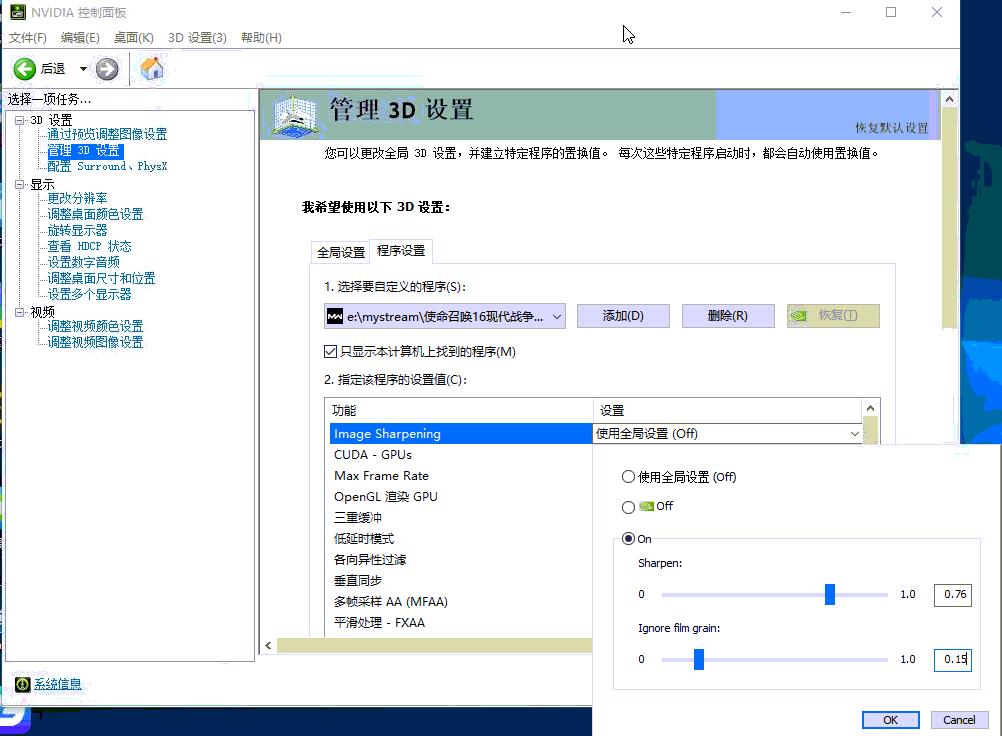The width and height of the screenshot is (1002, 736).
Task: Open 设置多个显示器 tree item
Action: click(89, 294)
